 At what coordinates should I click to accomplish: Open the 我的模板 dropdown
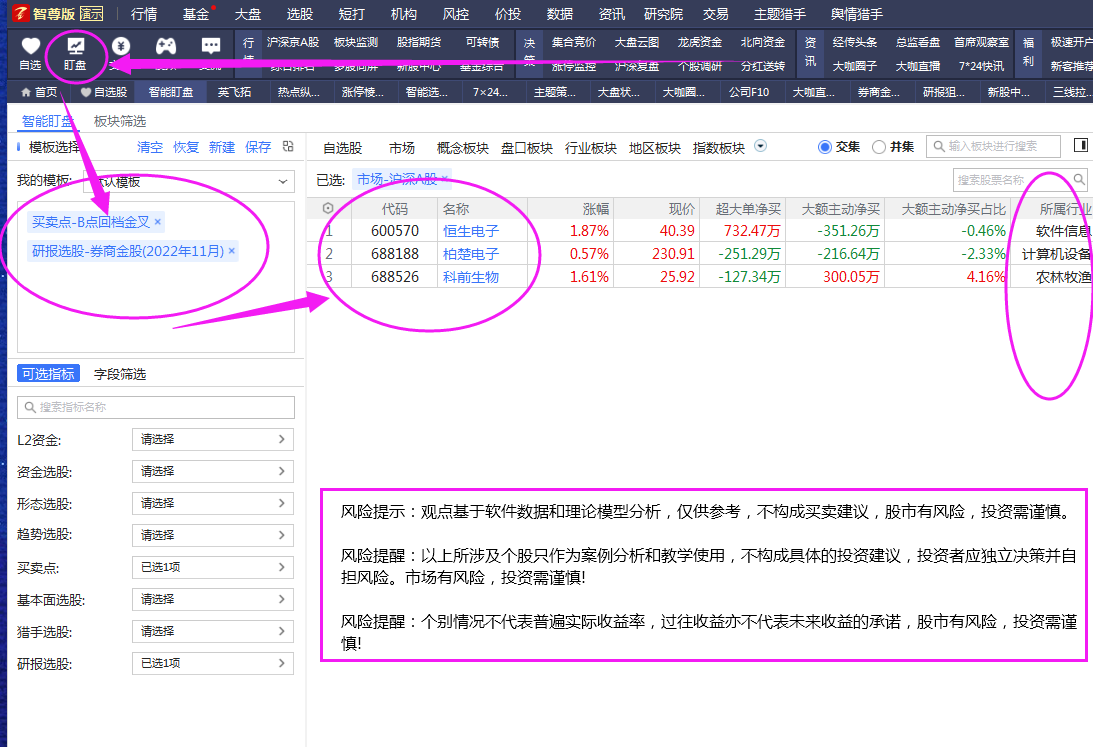(189, 181)
